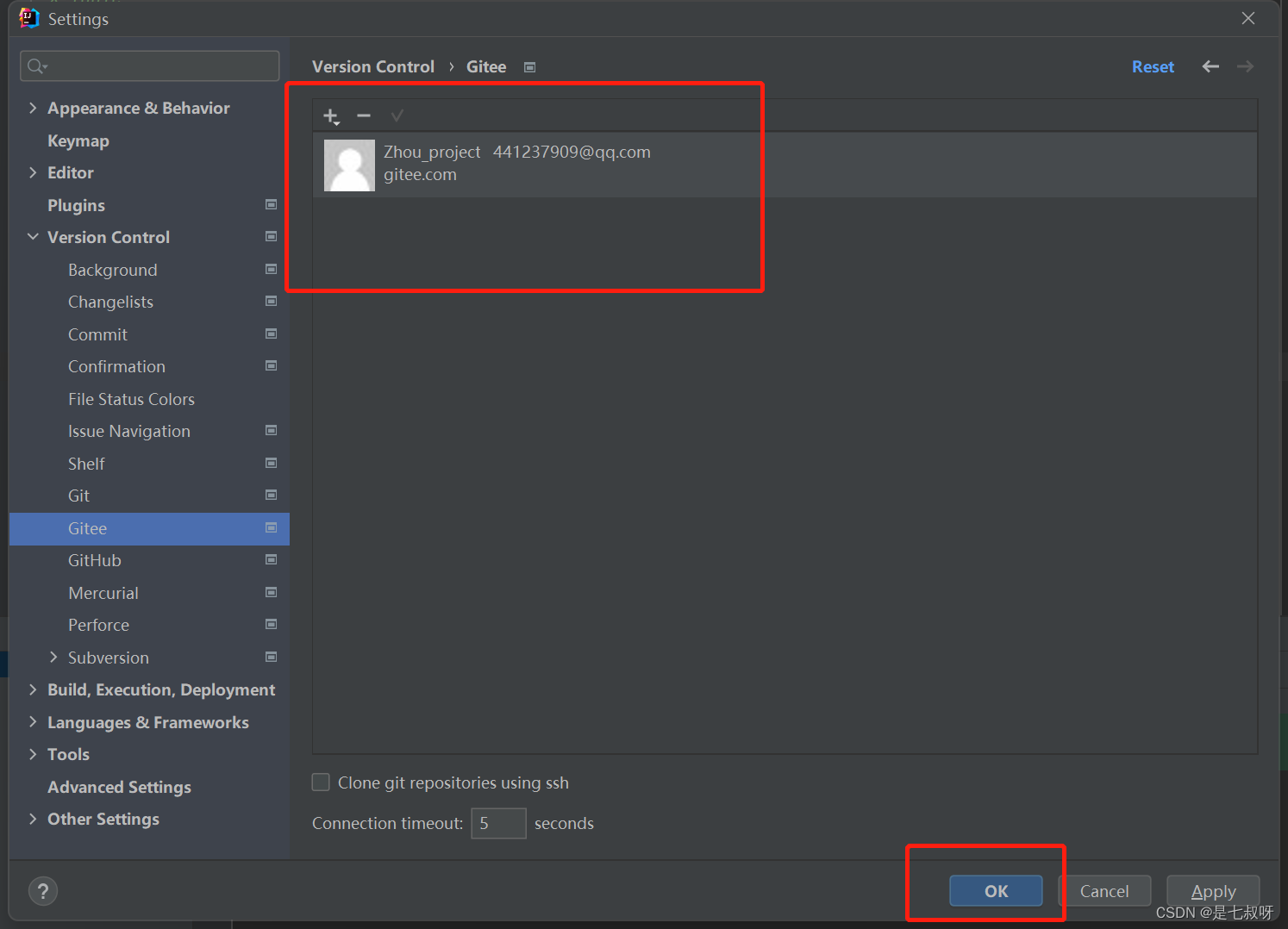This screenshot has width=1288, height=929.
Task: Collapse the Version Control section
Action: (x=33, y=237)
